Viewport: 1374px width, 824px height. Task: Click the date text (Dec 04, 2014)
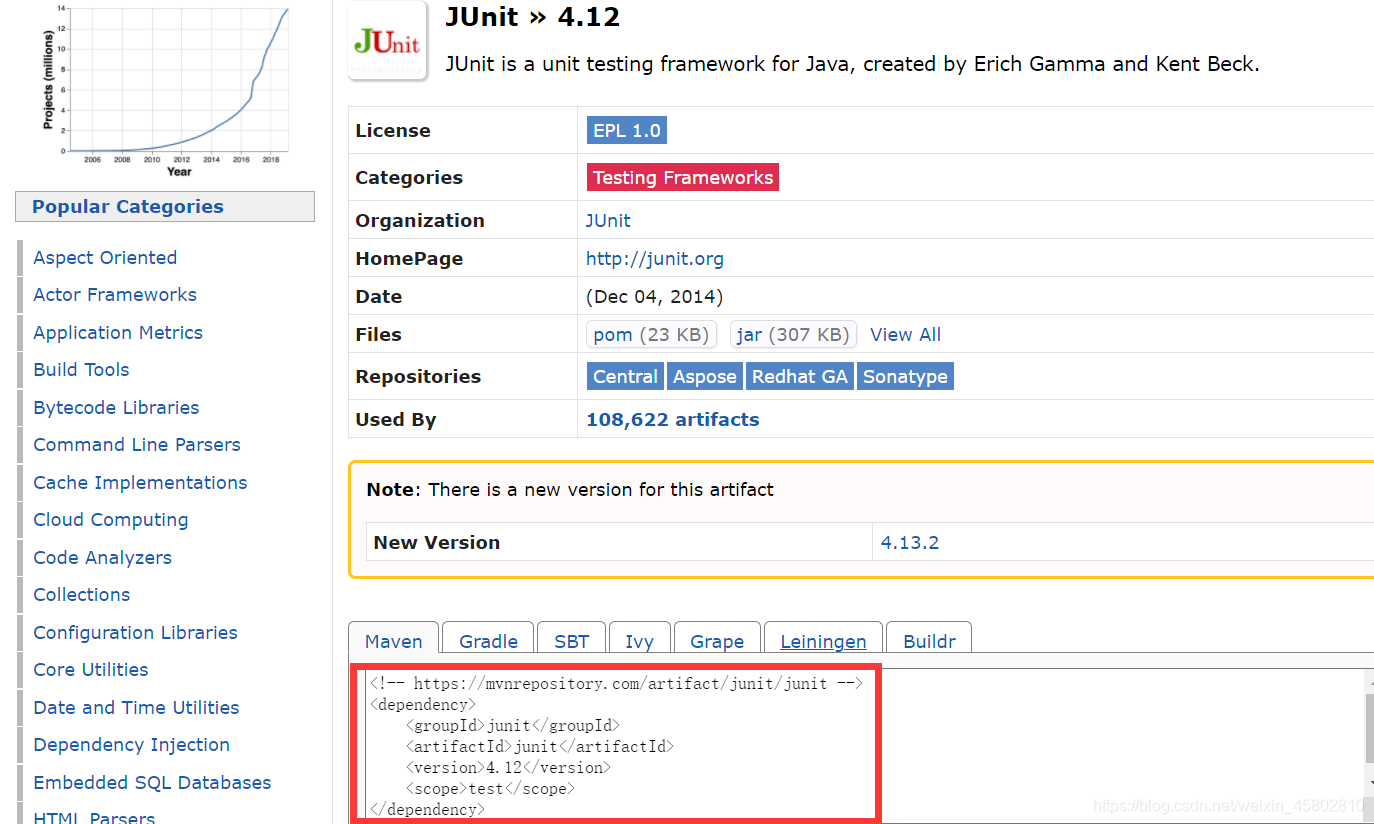pyautogui.click(x=654, y=297)
